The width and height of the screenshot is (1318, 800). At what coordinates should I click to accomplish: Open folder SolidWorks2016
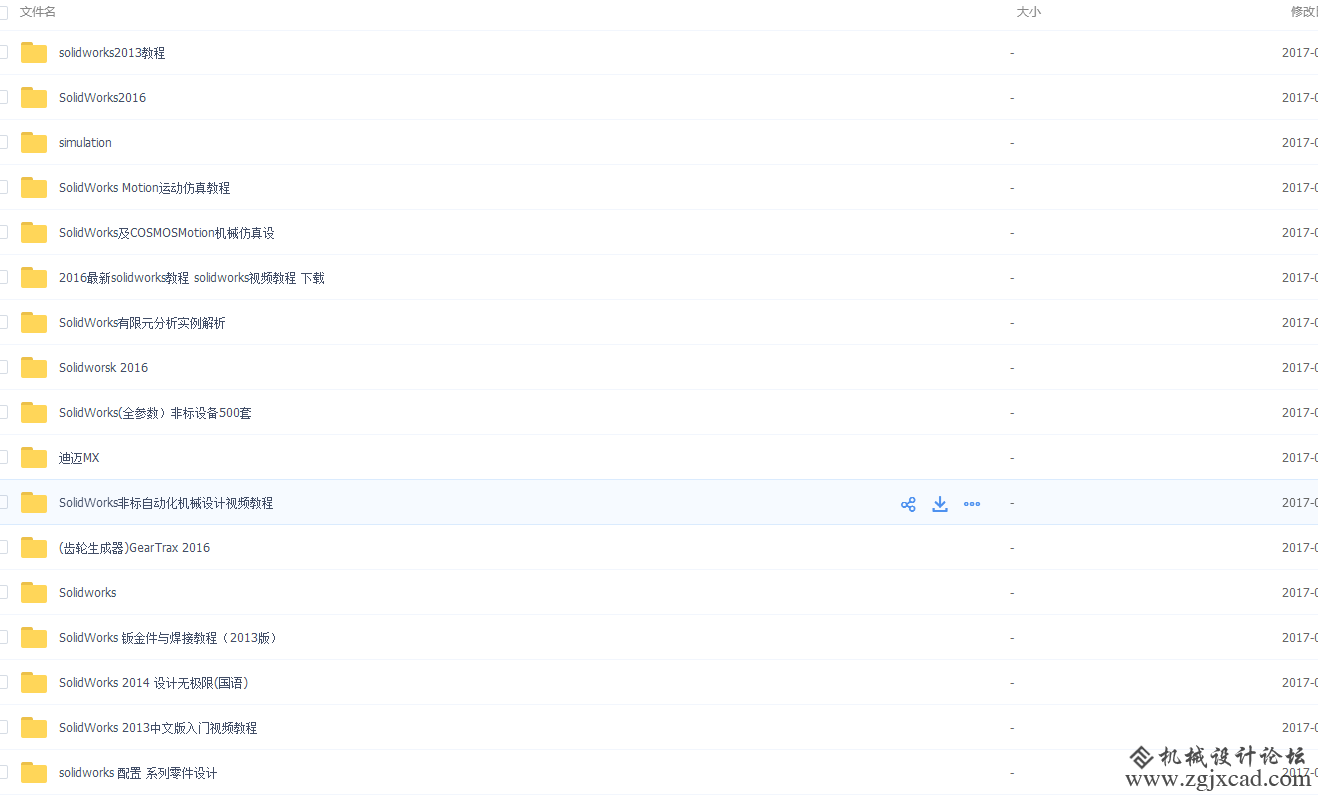pyautogui.click(x=102, y=98)
